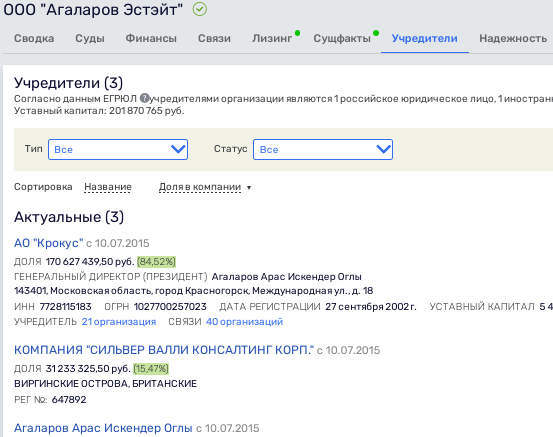Expand the Статус dropdown
553x437 pixels.
pos(323,149)
